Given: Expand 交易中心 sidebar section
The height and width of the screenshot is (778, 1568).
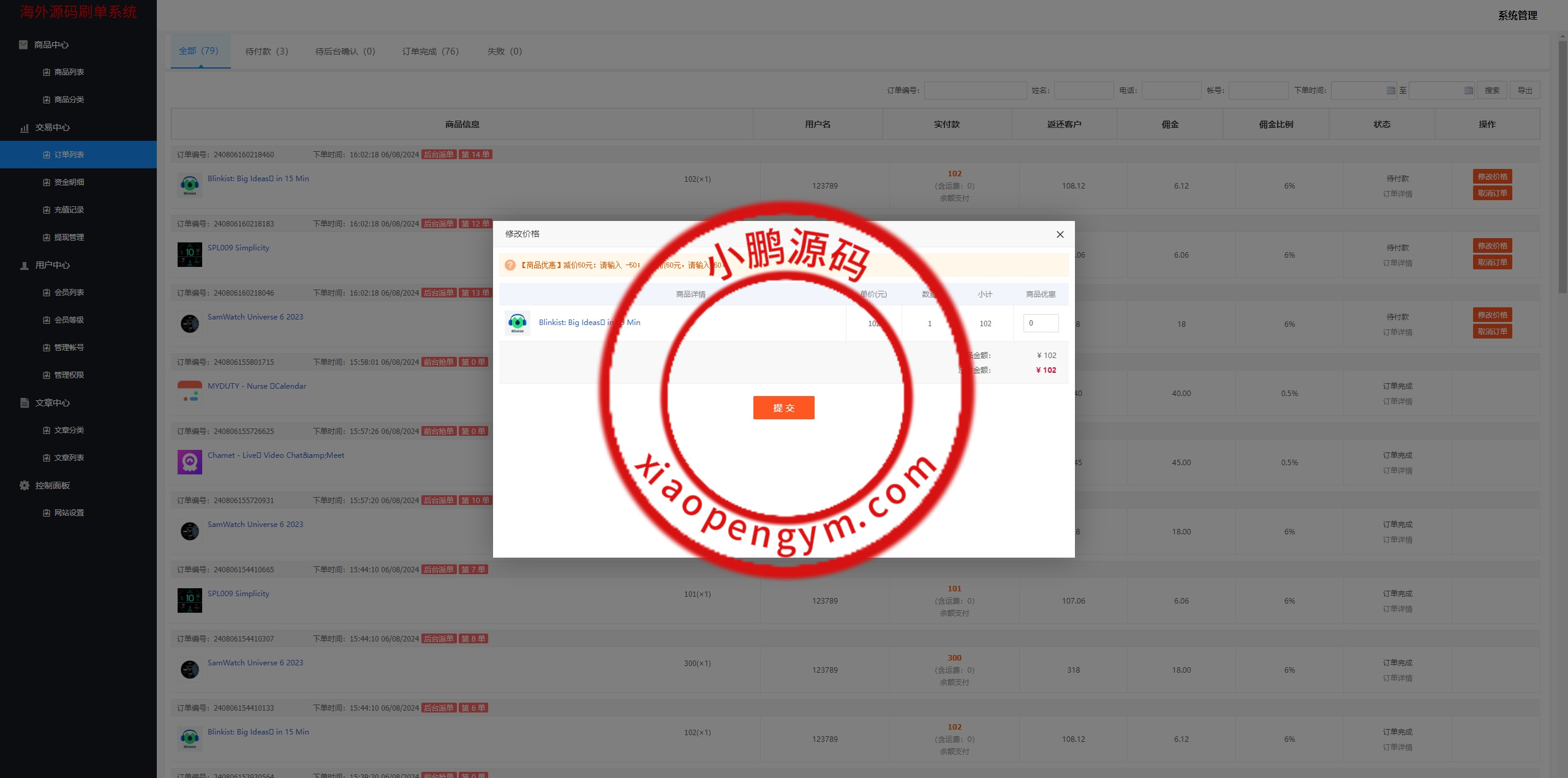Looking at the screenshot, I should [x=52, y=127].
